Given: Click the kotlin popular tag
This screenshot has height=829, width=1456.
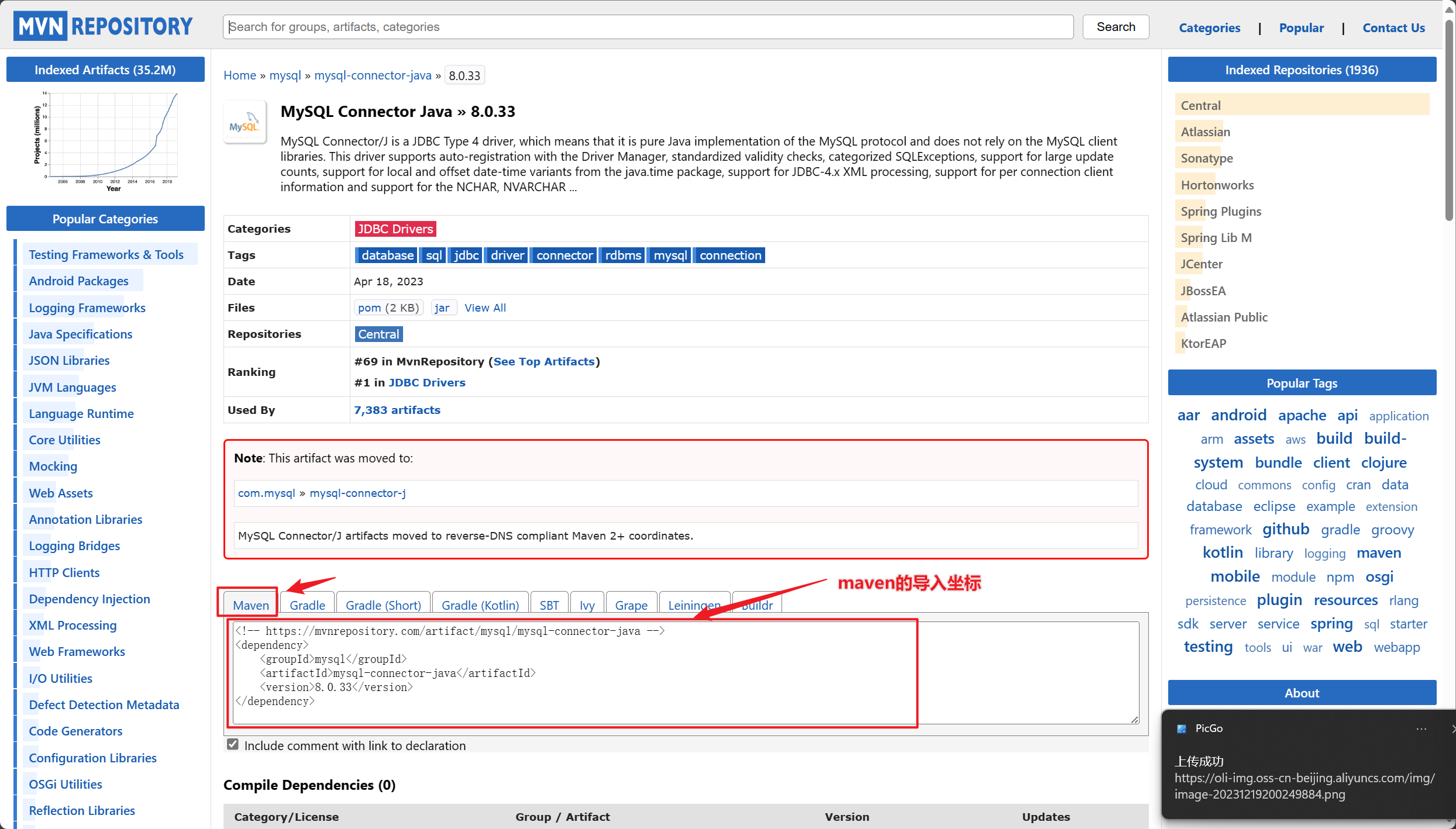Looking at the screenshot, I should click(x=1222, y=552).
